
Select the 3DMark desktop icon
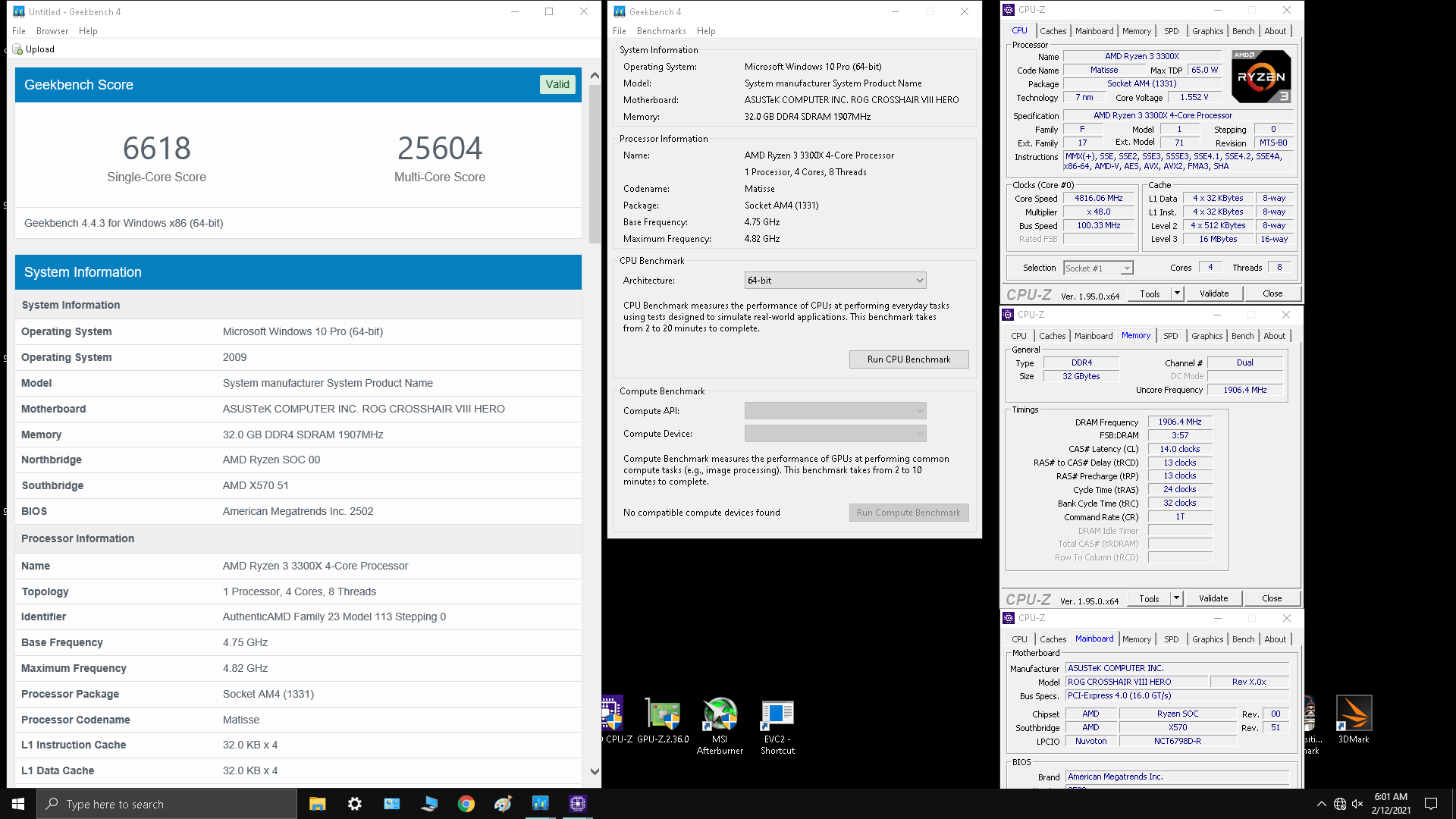pyautogui.click(x=1354, y=720)
